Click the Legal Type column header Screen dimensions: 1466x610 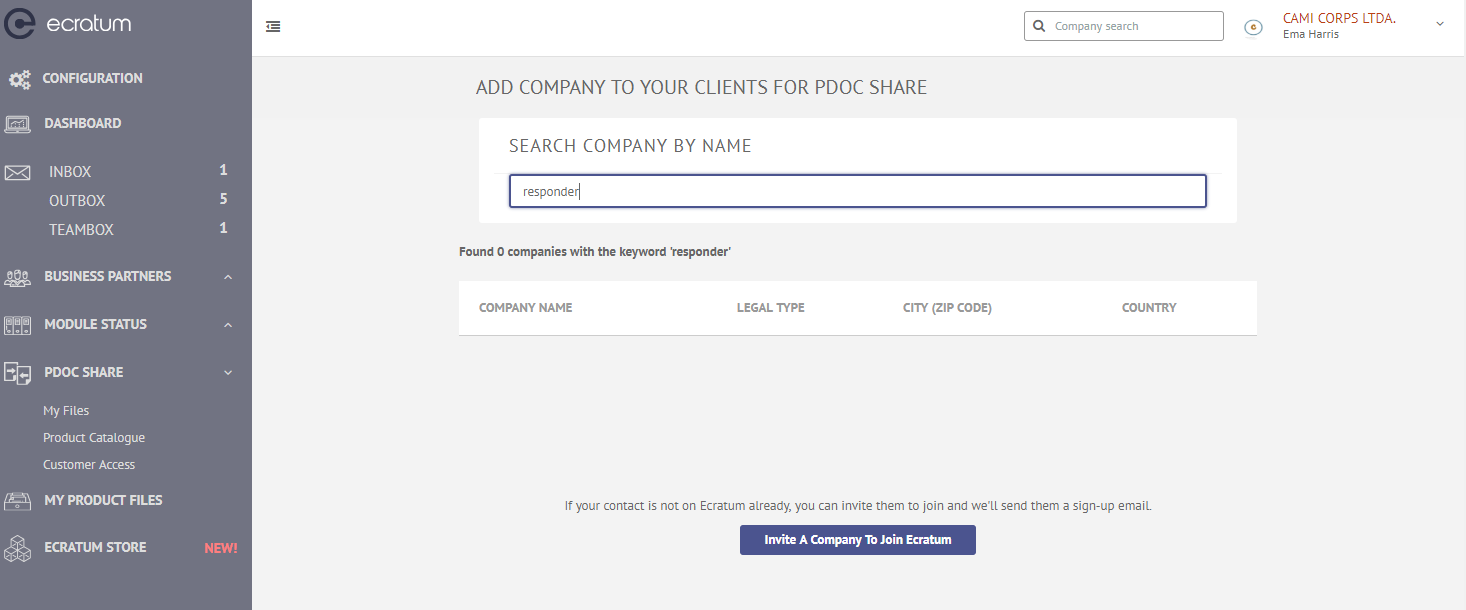771,308
